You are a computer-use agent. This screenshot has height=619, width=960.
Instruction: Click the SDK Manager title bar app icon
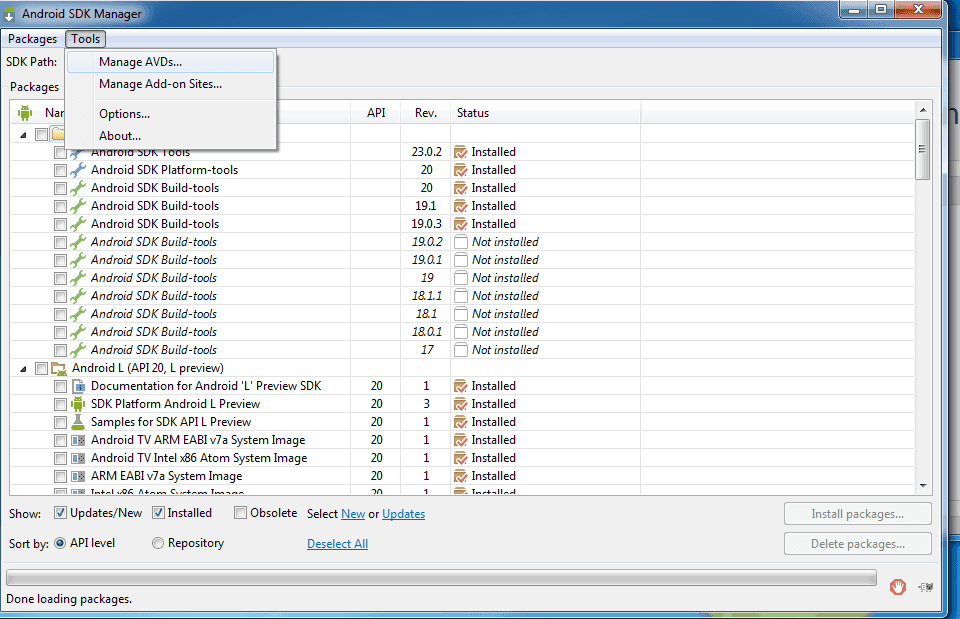pyautogui.click(x=9, y=13)
